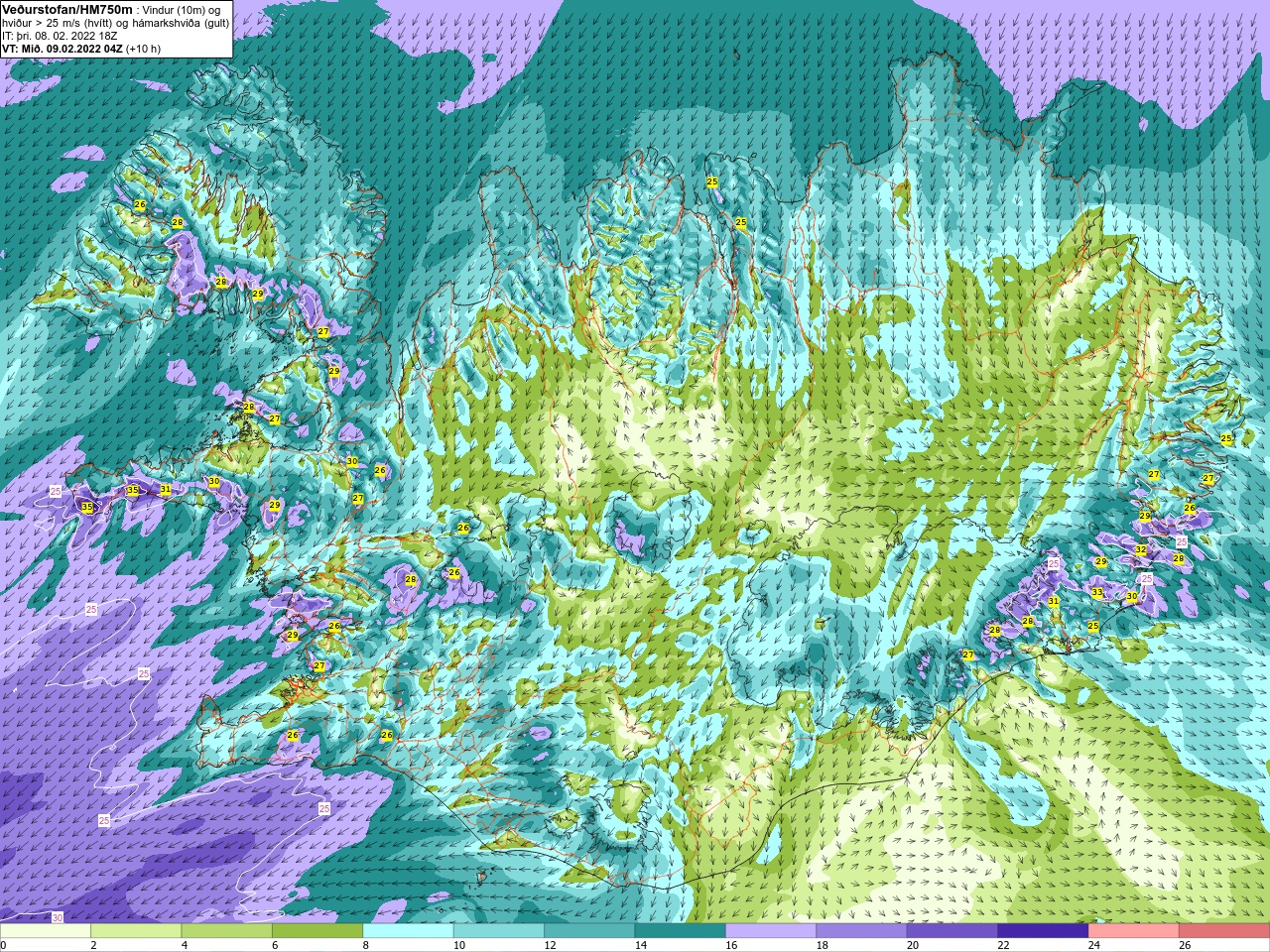This screenshot has width=1270, height=952.
Task: Click the pale yellow 0–2 m/s legend swatch
Action: click(x=46, y=931)
